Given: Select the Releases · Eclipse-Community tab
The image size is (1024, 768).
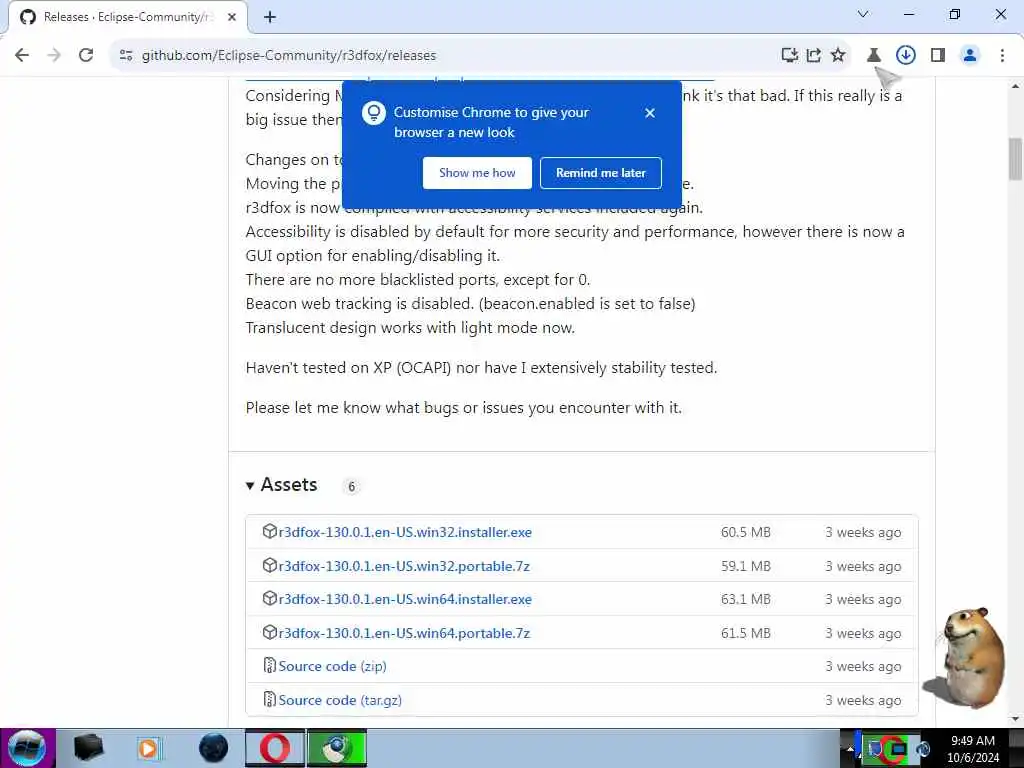Looking at the screenshot, I should point(127,18).
